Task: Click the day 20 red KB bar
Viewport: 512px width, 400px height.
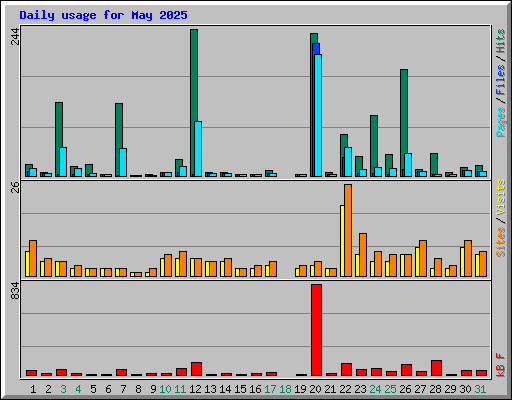Action: pyautogui.click(x=316, y=330)
